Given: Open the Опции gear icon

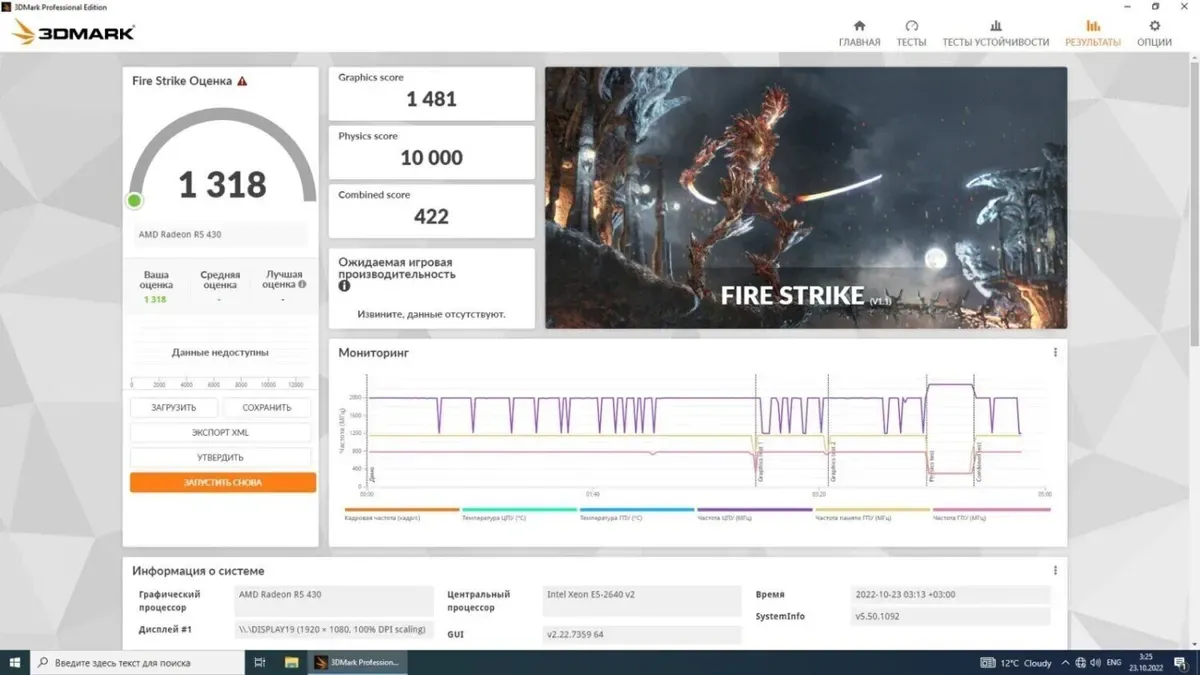Looking at the screenshot, I should pos(1154,27).
